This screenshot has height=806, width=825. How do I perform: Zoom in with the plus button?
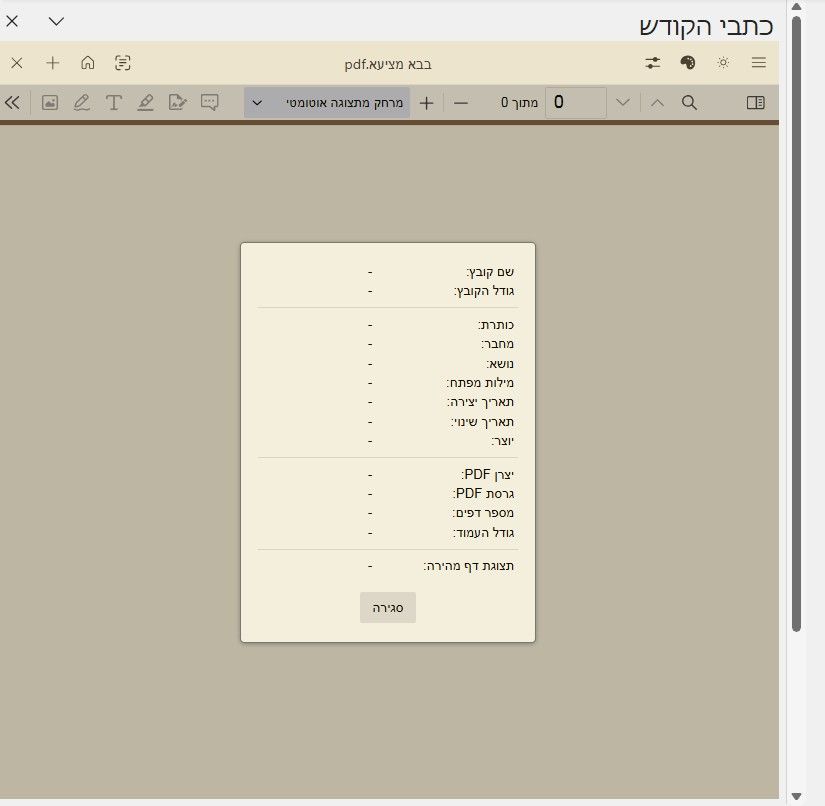426,103
